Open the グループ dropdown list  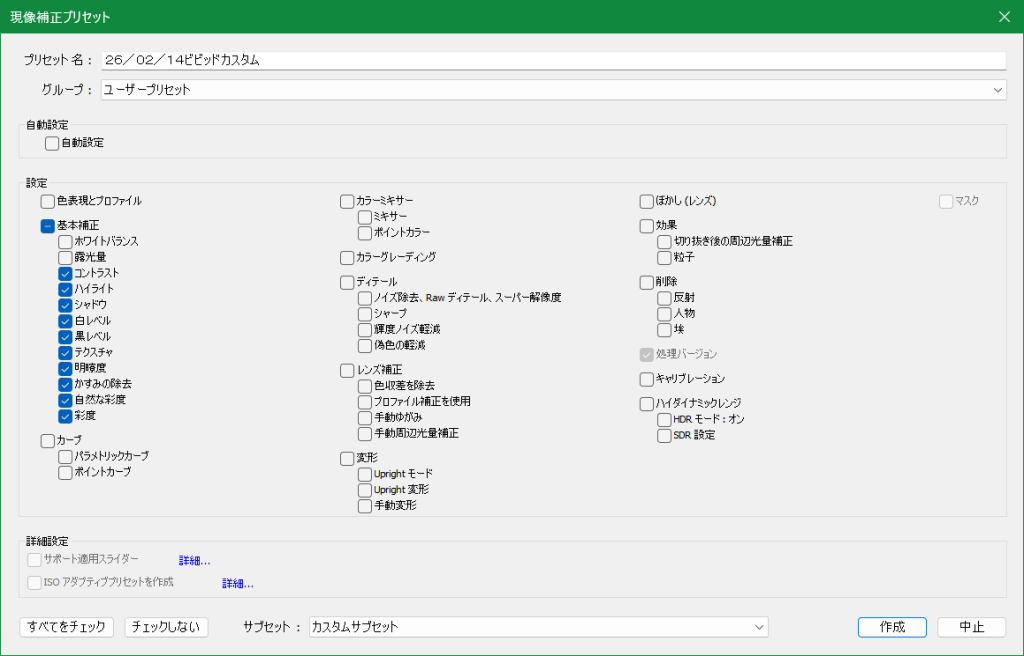553,90
